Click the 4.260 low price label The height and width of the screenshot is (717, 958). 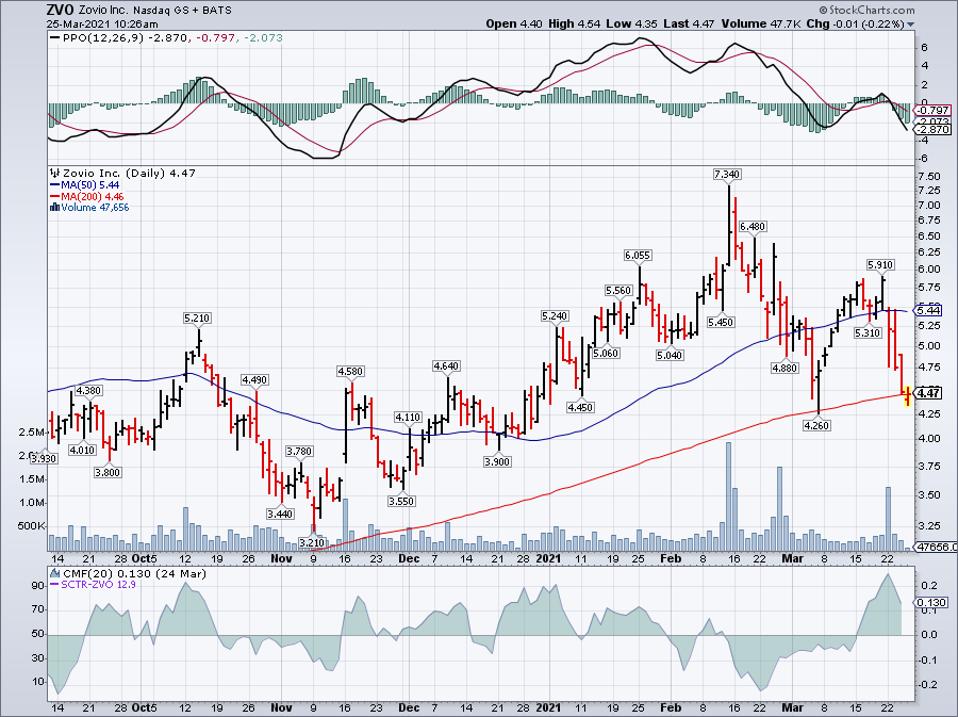pyautogui.click(x=817, y=425)
